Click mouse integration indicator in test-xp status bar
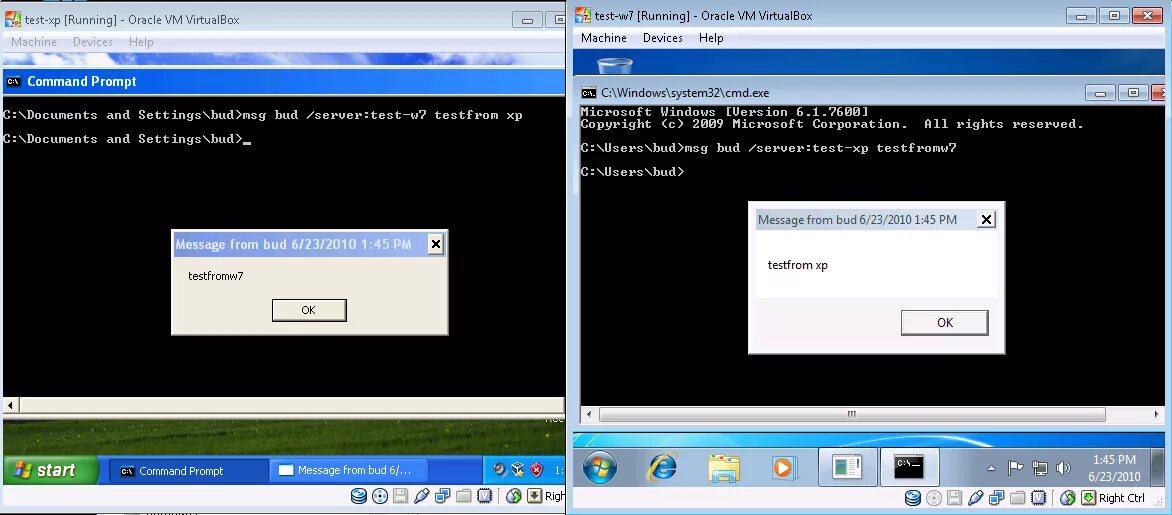Screen dimensions: 1172x515 coord(513,496)
